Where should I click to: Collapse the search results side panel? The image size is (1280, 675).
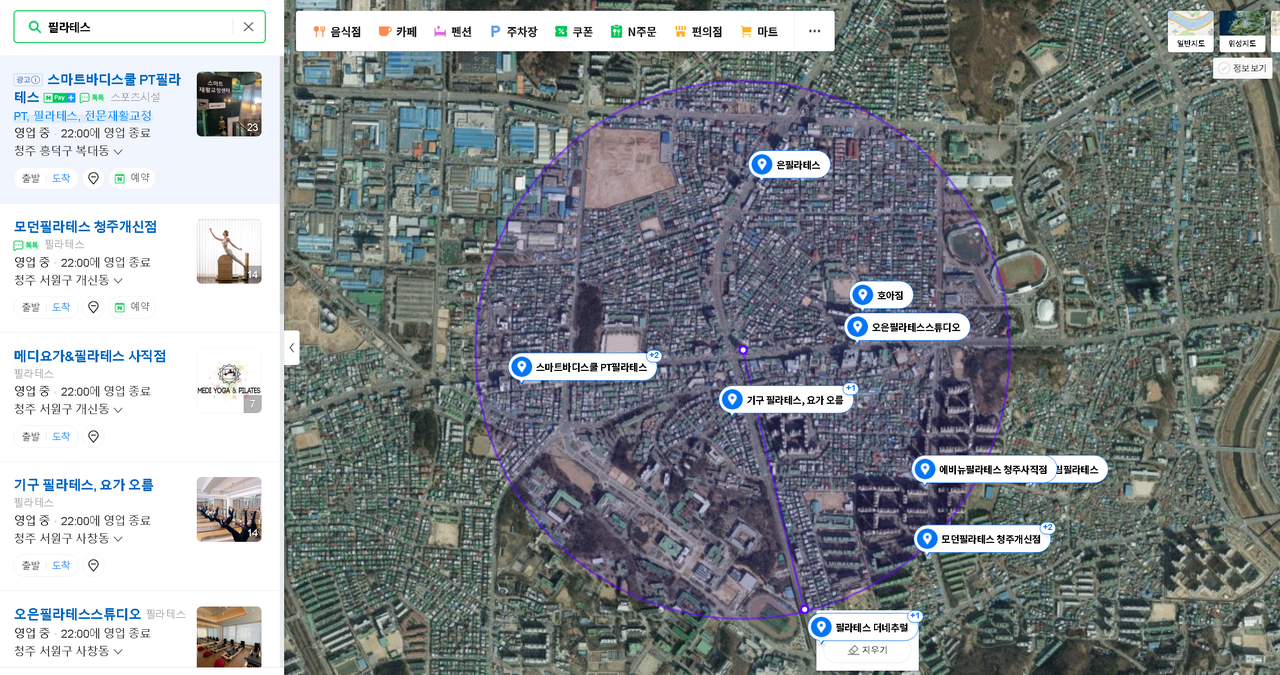point(291,348)
